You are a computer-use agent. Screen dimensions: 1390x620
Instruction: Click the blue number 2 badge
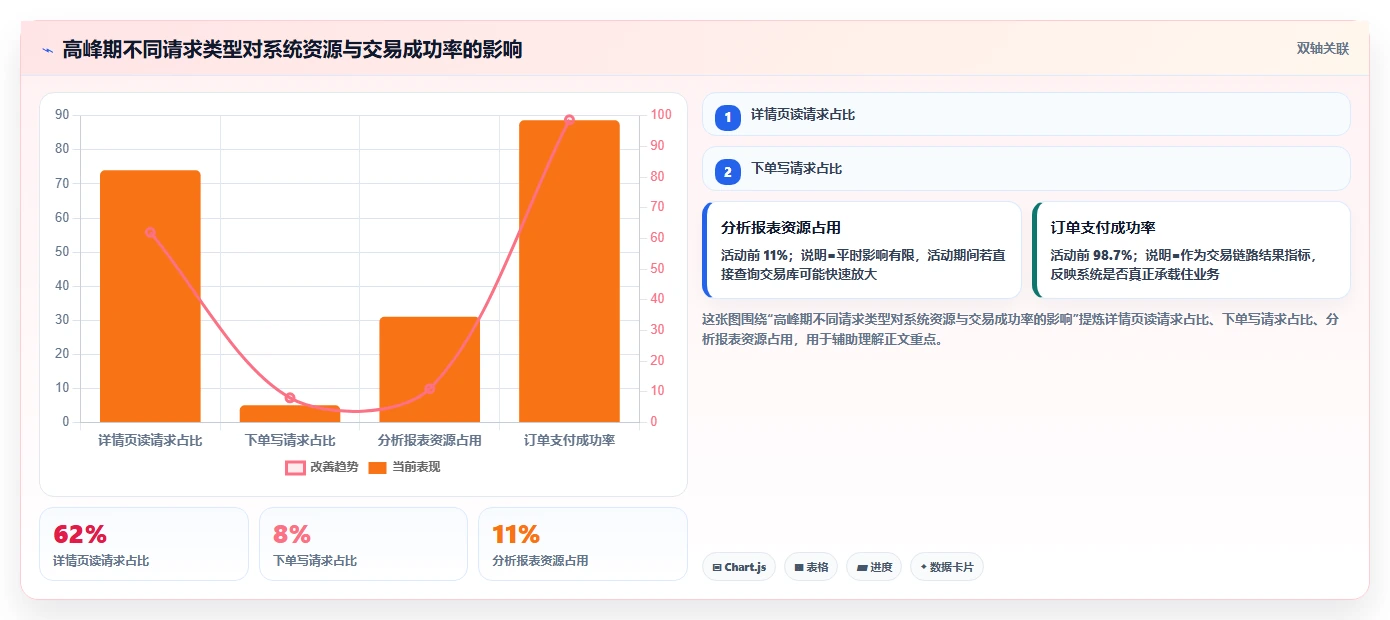click(x=728, y=171)
